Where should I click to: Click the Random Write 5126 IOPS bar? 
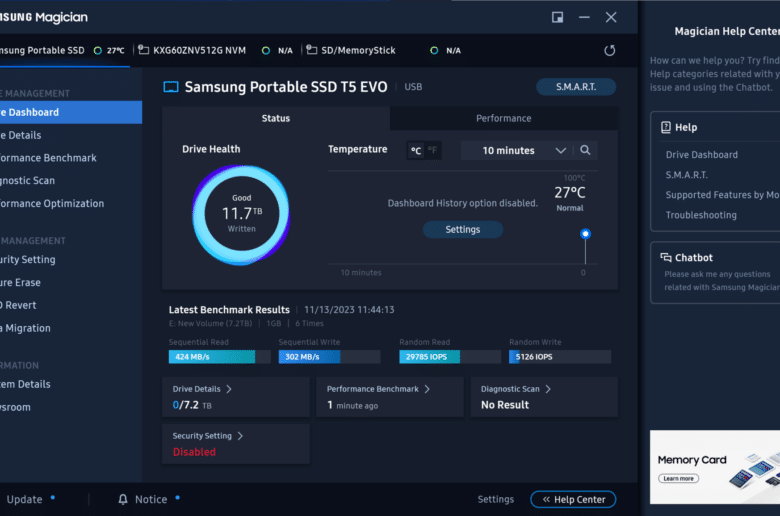click(560, 357)
